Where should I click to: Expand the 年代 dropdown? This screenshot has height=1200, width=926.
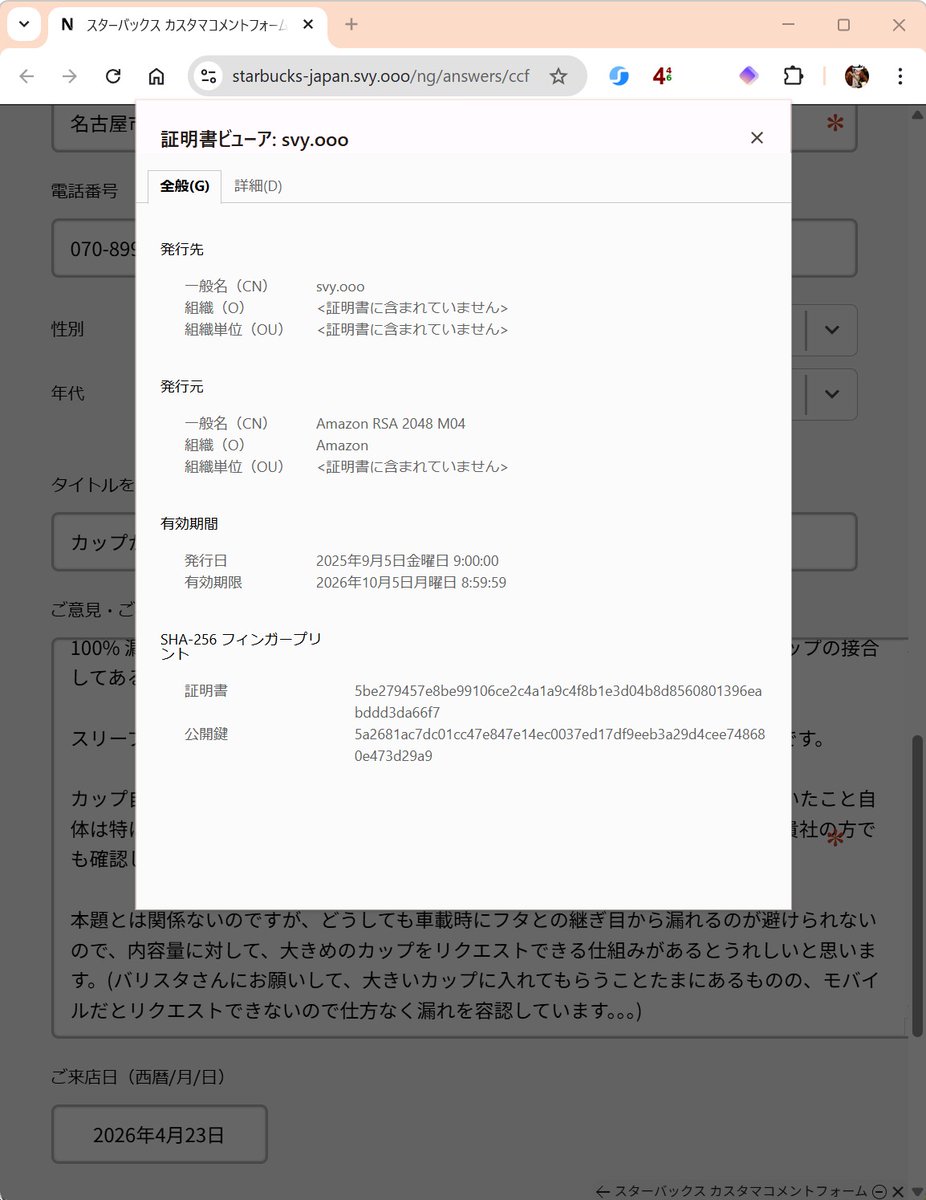click(832, 394)
